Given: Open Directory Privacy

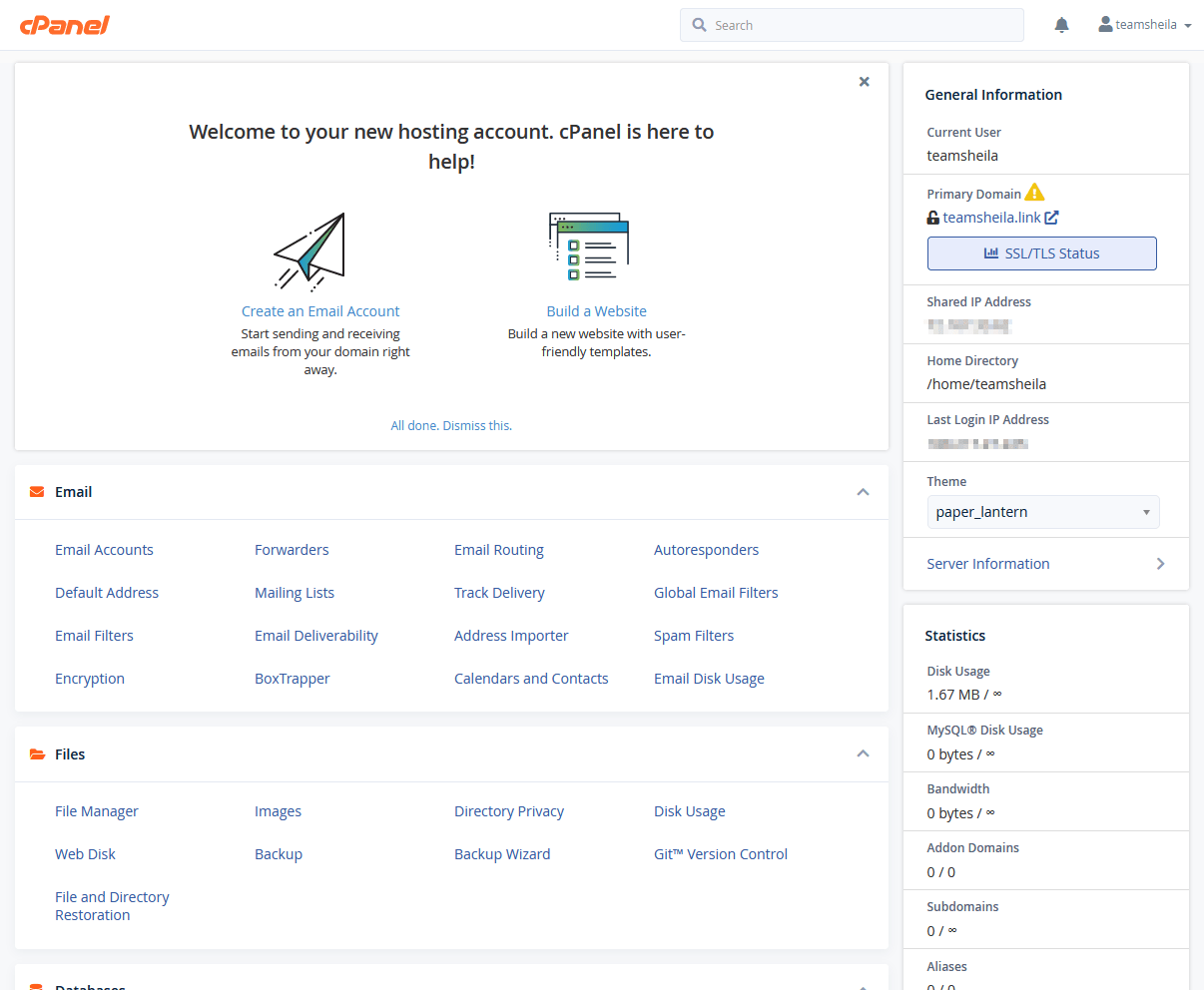Looking at the screenshot, I should (509, 811).
